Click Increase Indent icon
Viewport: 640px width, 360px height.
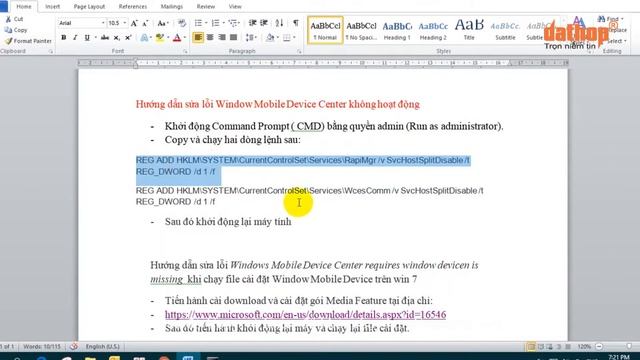tap(264, 23)
